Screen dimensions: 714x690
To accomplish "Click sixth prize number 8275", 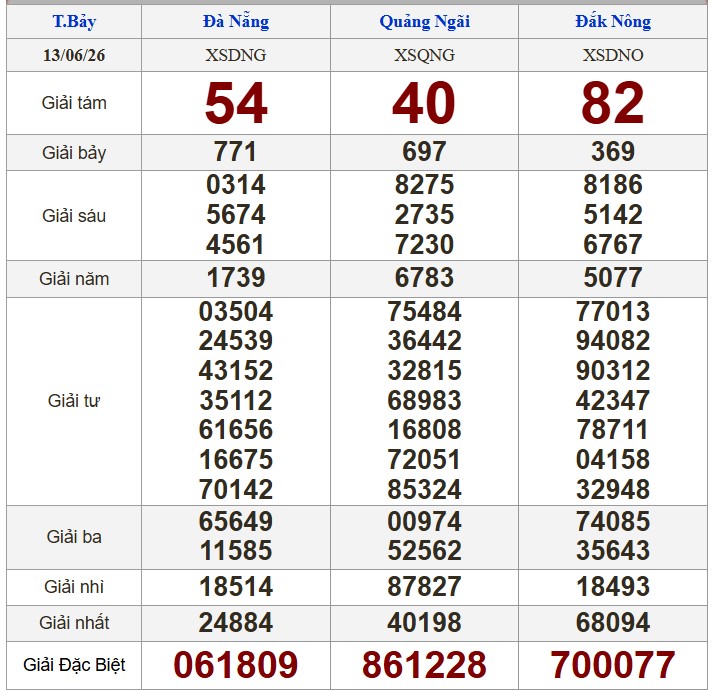I will coord(424,185).
